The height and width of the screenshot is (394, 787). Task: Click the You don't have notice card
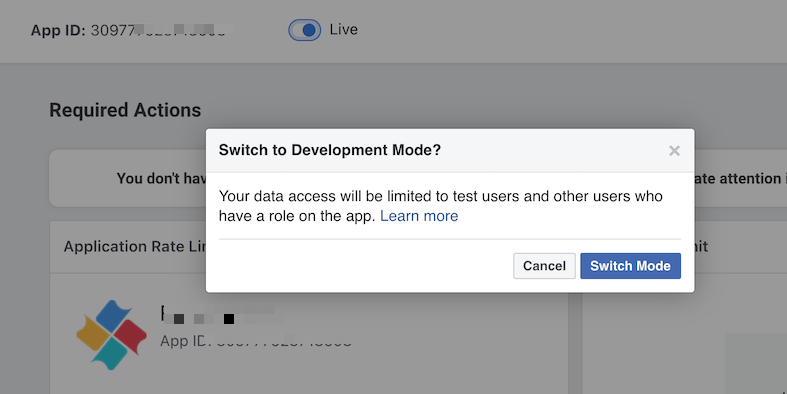(128, 178)
